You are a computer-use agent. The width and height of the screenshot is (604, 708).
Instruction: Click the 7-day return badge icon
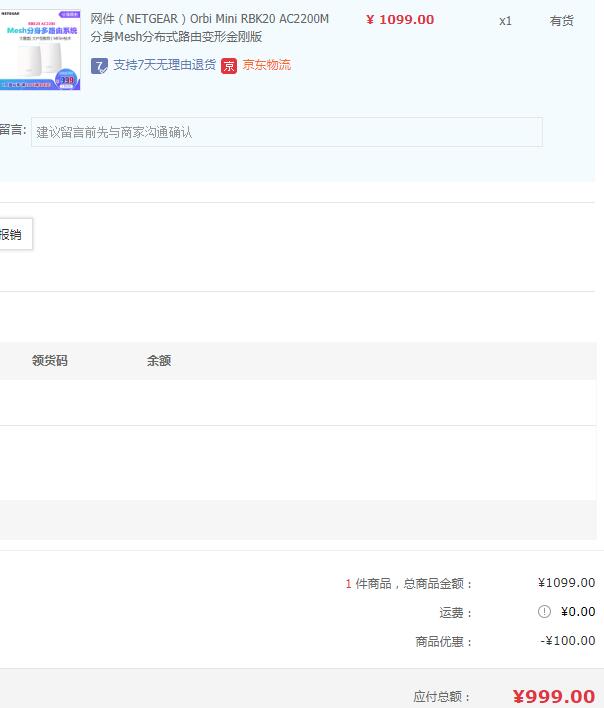[x=99, y=66]
